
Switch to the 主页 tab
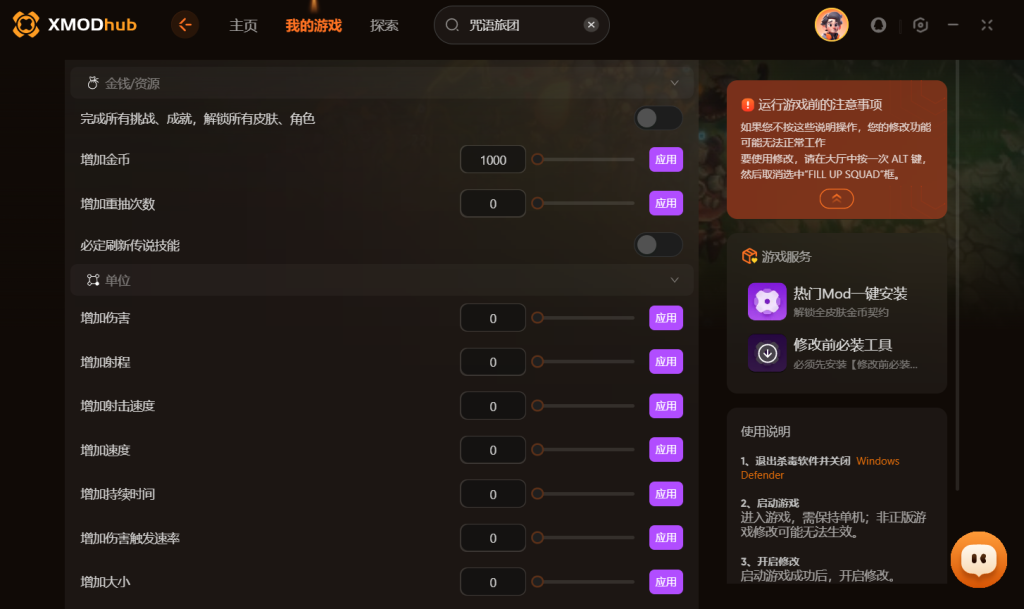243,25
